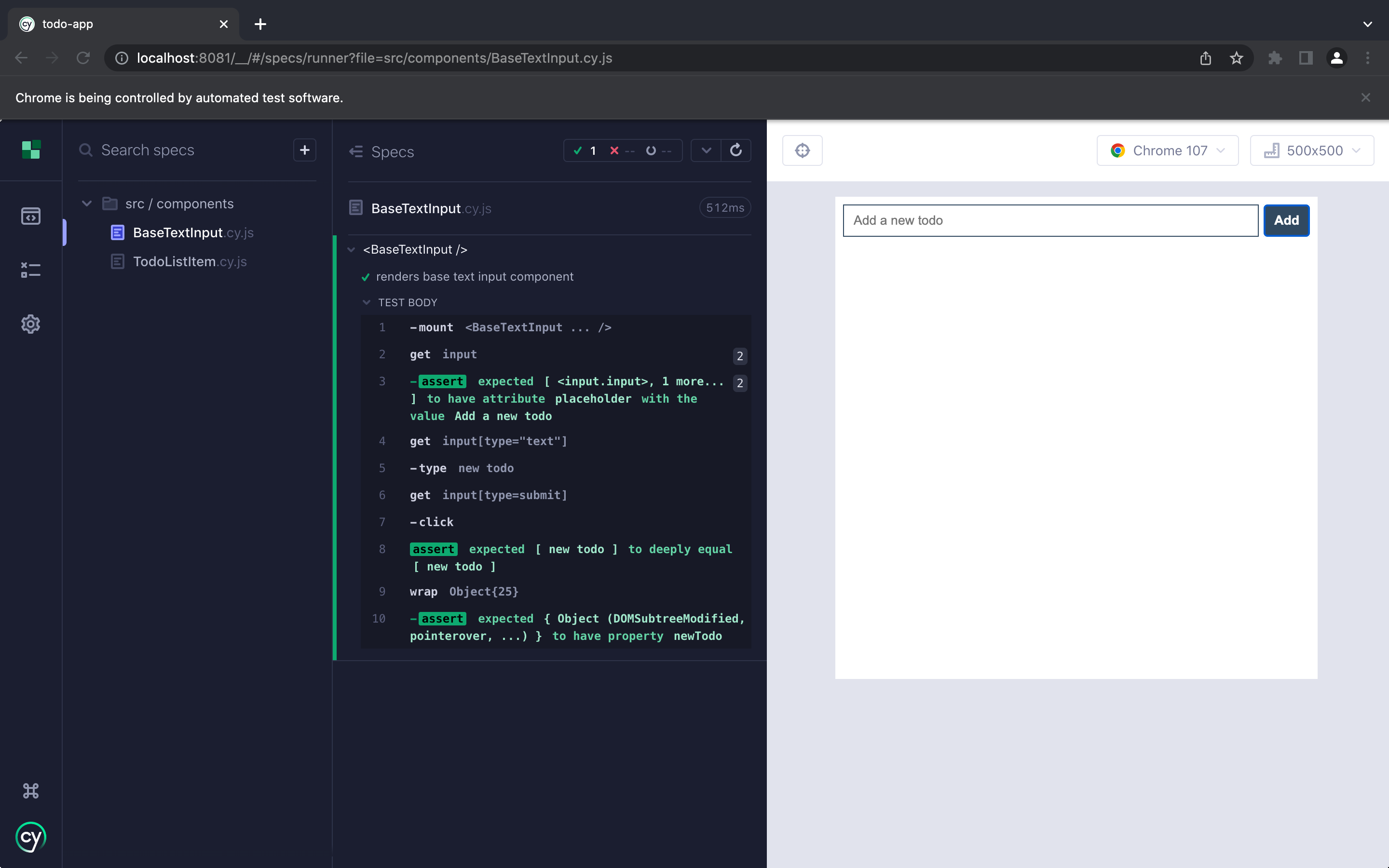Click the failed tests filter icon
The image size is (1389, 868).
coord(614,150)
